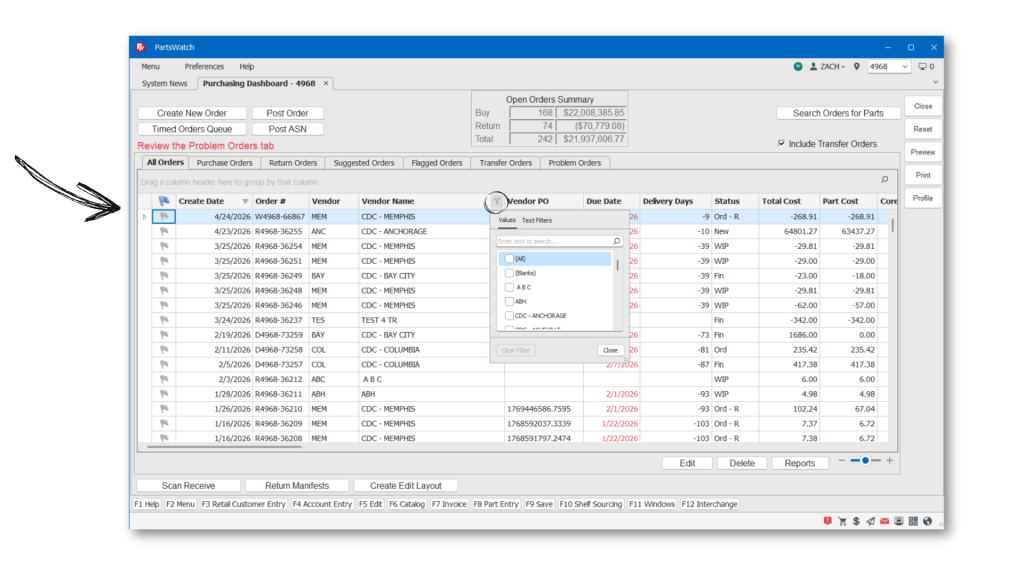Click the Create New Order button
Viewport: 1024px width, 576px height.
(192, 113)
